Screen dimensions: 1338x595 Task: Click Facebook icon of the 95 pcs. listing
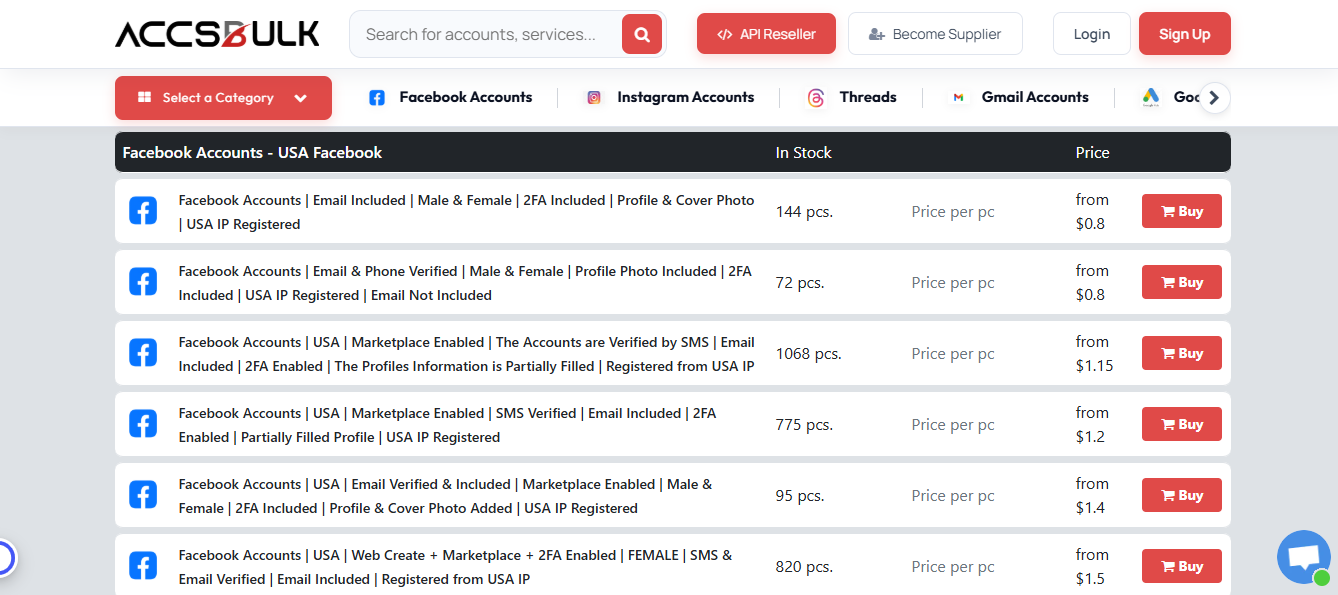pos(143,495)
